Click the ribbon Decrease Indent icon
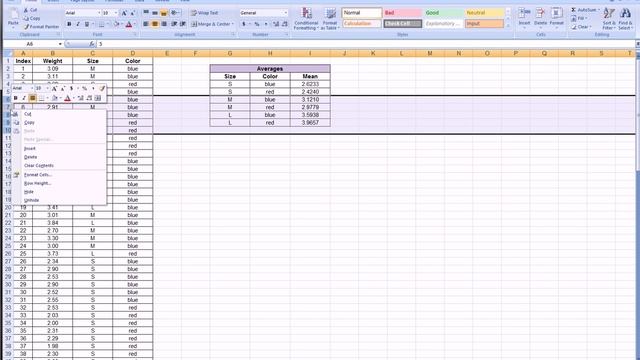 pyautogui.click(x=174, y=24)
